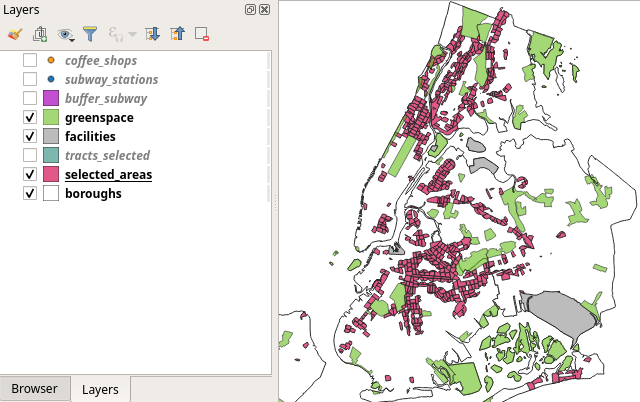
Task: Uncheck the greenspace layer checkbox
Action: [x=30, y=118]
